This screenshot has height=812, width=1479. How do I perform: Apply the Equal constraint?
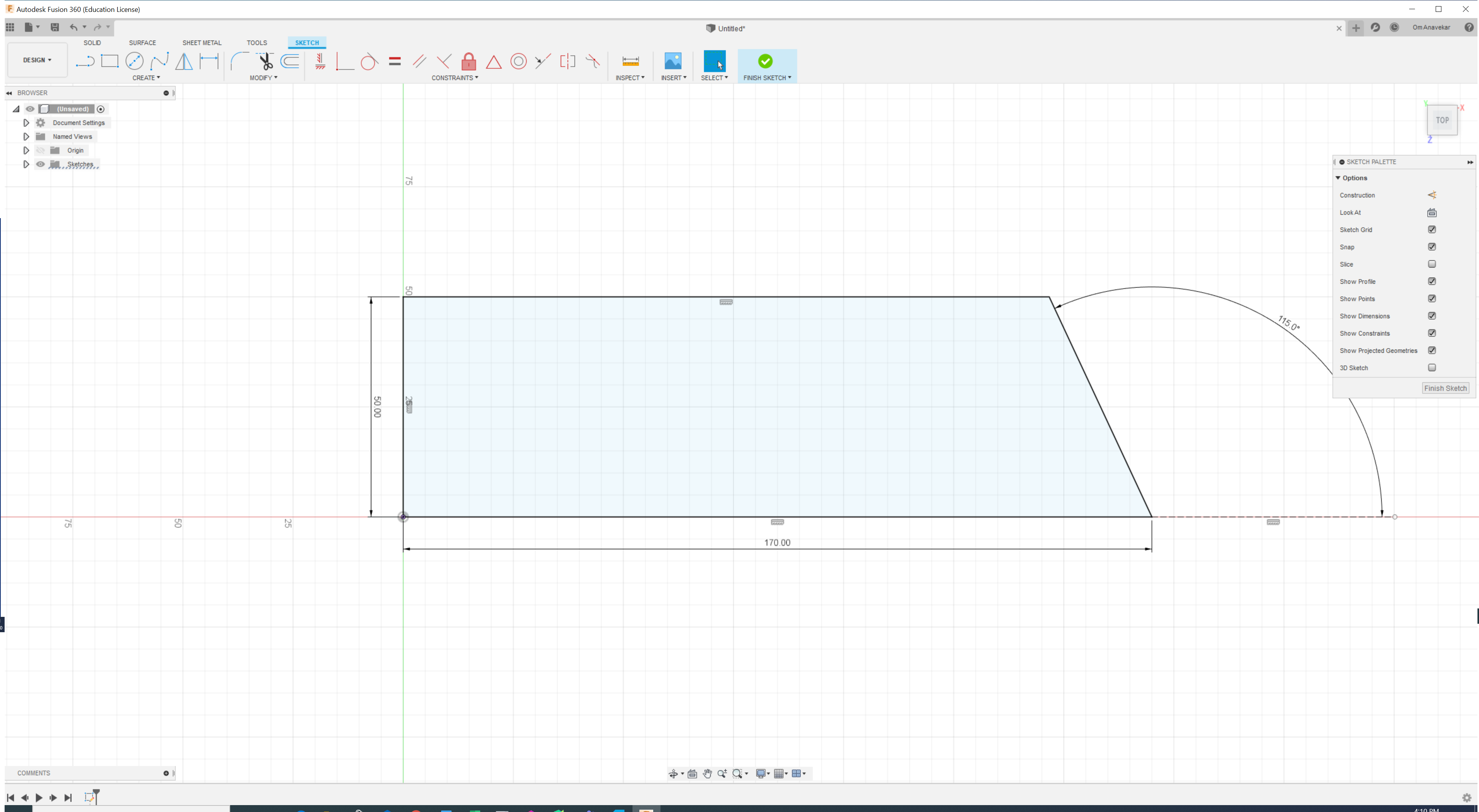tap(394, 61)
